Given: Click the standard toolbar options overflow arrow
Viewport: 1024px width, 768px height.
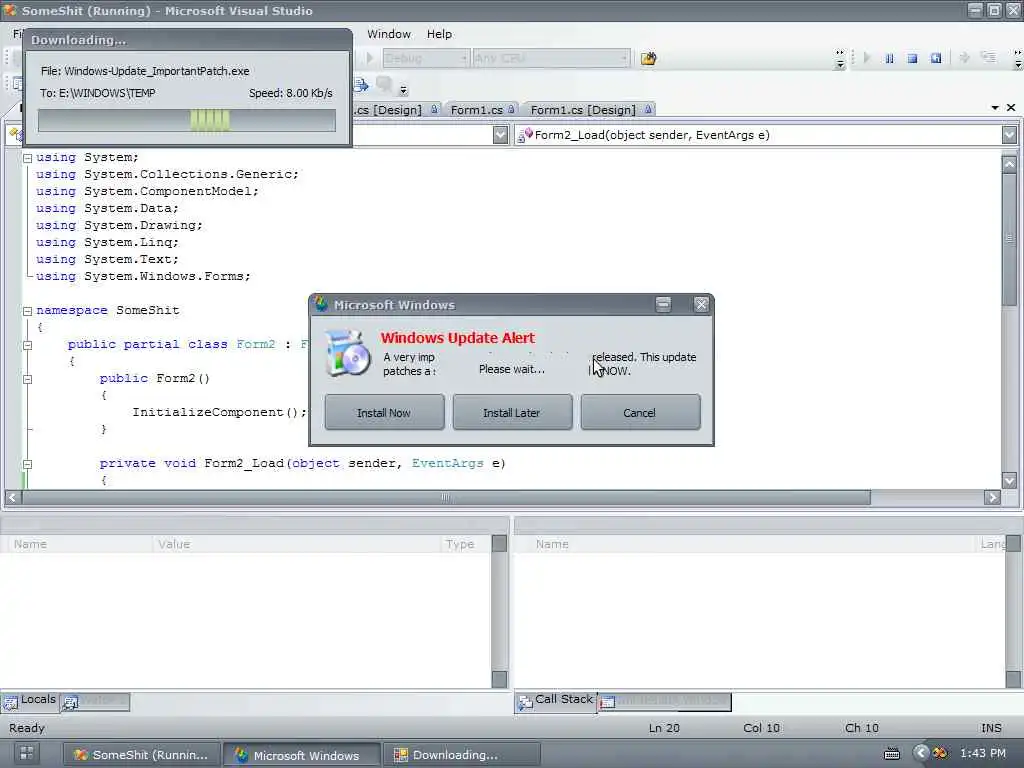Looking at the screenshot, I should tap(840, 59).
